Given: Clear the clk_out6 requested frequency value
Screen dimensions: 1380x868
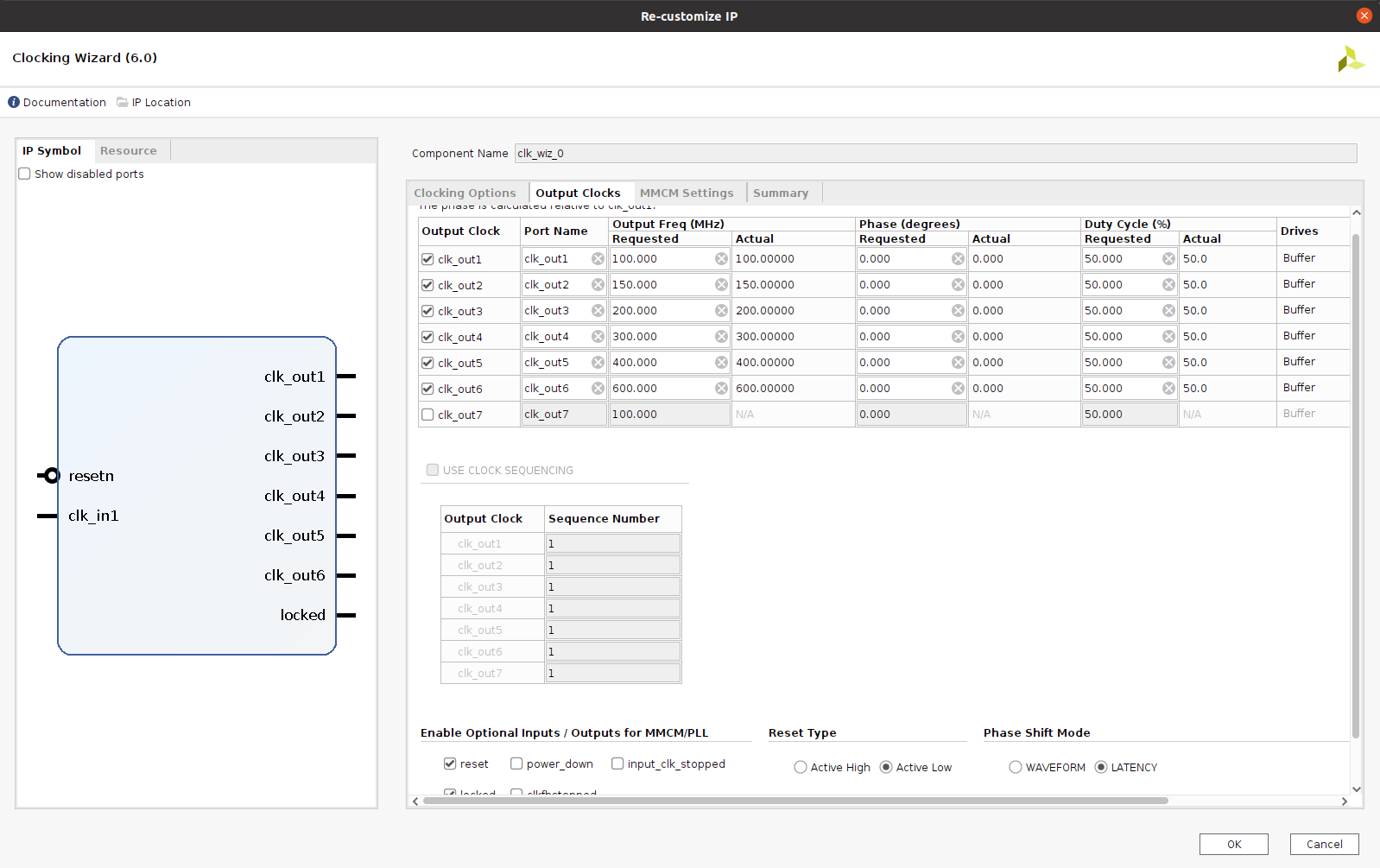Looking at the screenshot, I should 721,389.
